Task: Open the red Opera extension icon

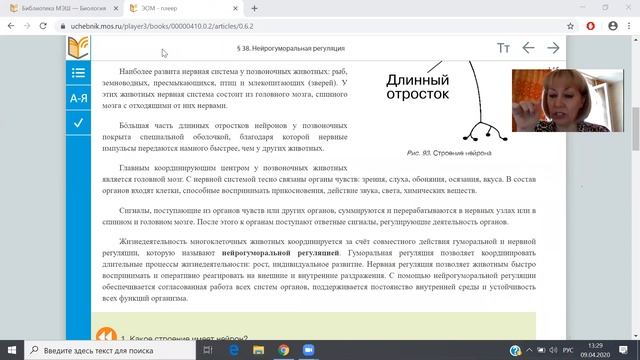Action: point(590,26)
